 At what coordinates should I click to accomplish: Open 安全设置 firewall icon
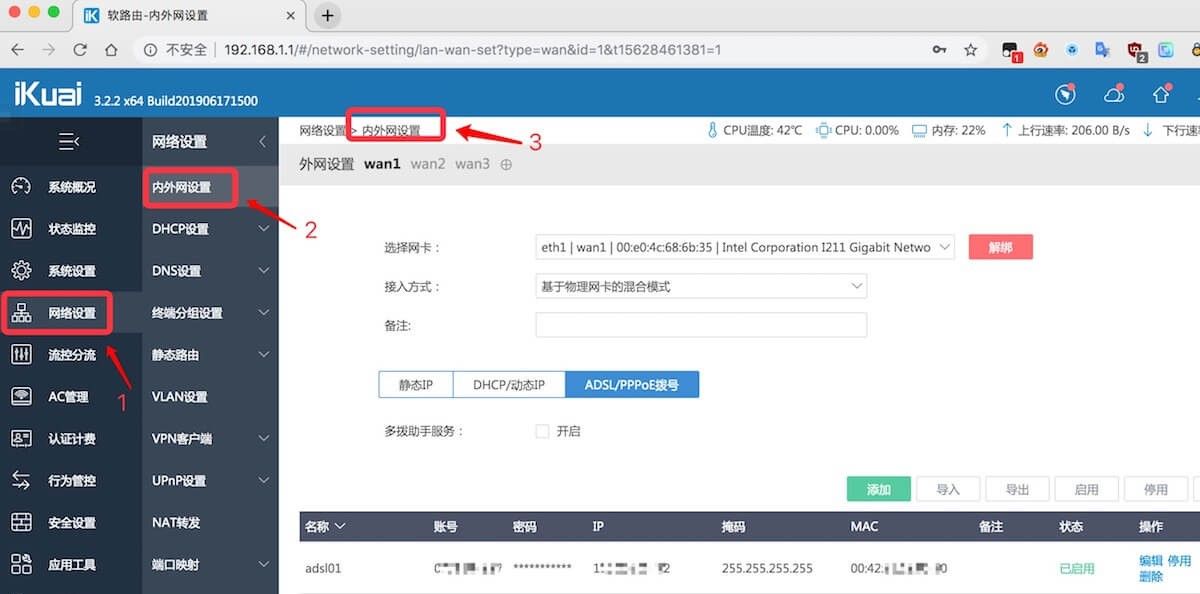(21, 523)
